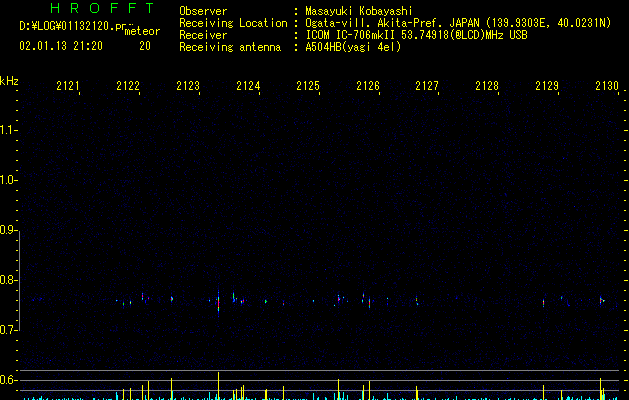629x400 pixels.
Task: Select the ICOM IC-706mkII receiver text
Action: click(416, 35)
